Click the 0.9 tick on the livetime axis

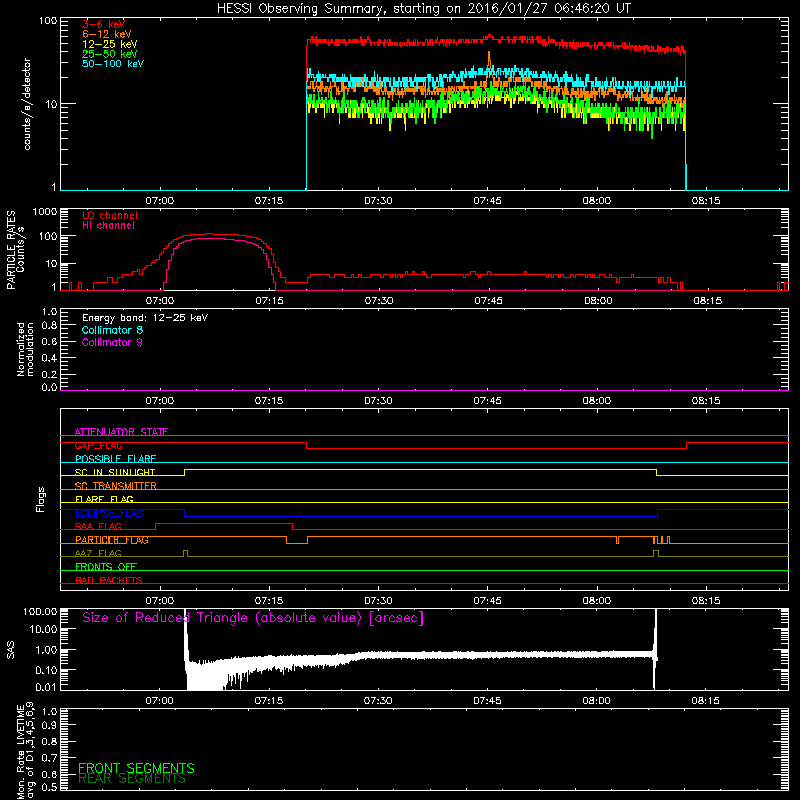pyautogui.click(x=50, y=725)
